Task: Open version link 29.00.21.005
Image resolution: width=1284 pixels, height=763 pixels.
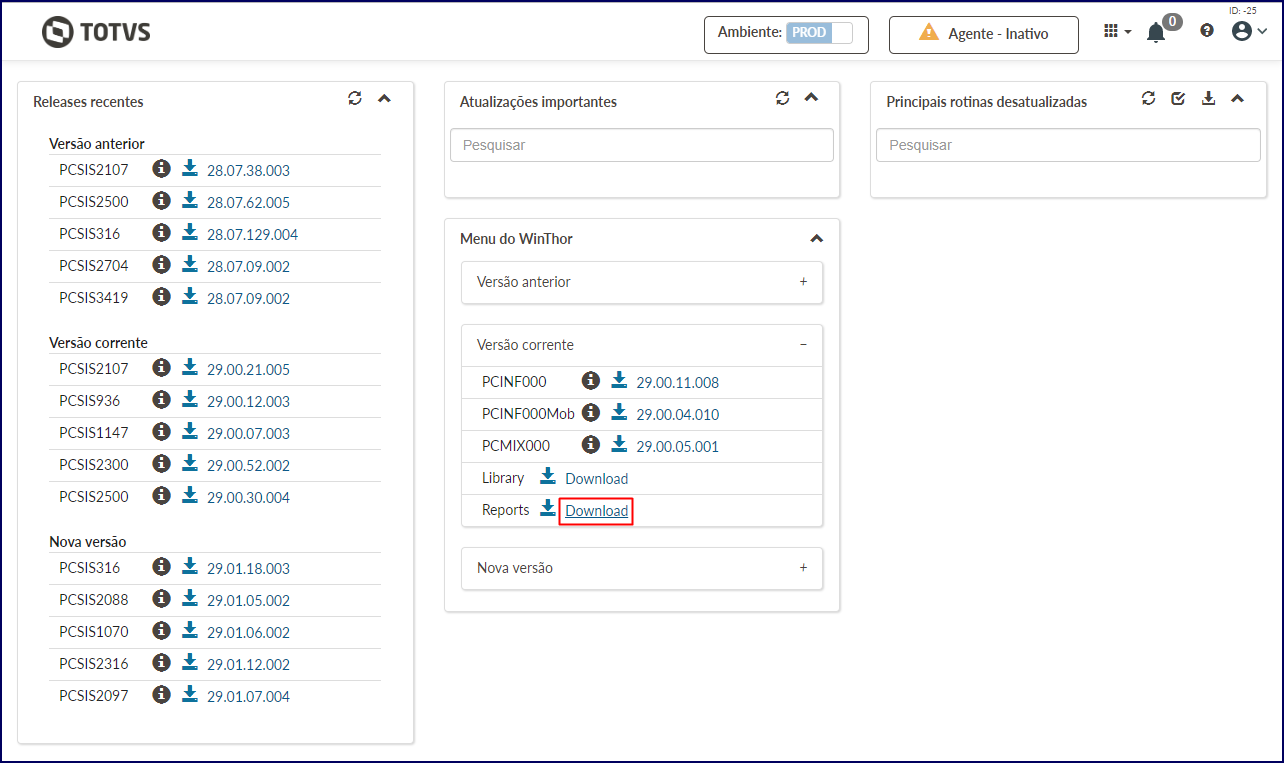Action: click(x=248, y=369)
